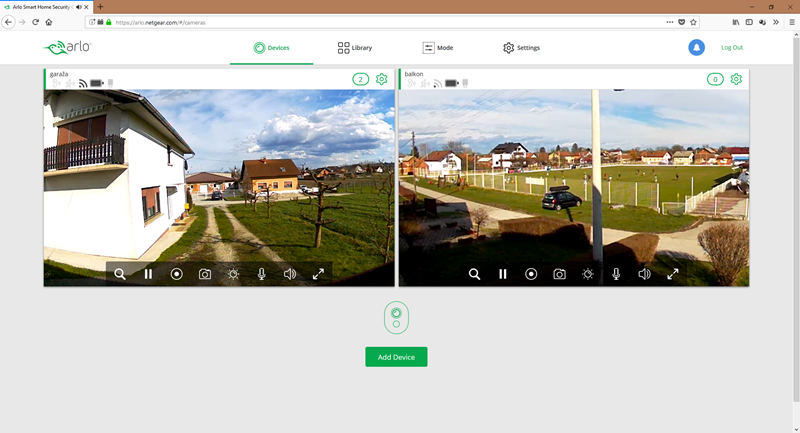Toggle the microphone on the garaža camera
The image size is (800, 433).
click(261, 274)
